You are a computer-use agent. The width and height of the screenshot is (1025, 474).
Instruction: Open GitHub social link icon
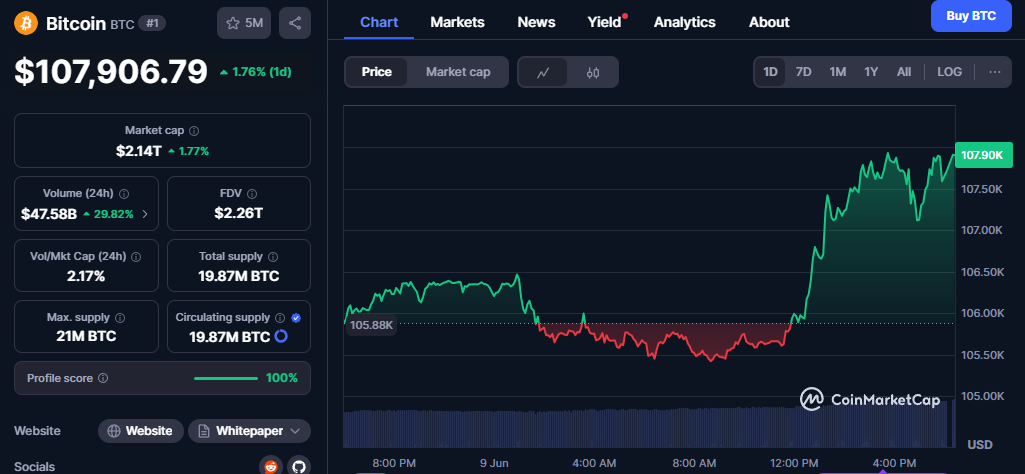coord(299,466)
